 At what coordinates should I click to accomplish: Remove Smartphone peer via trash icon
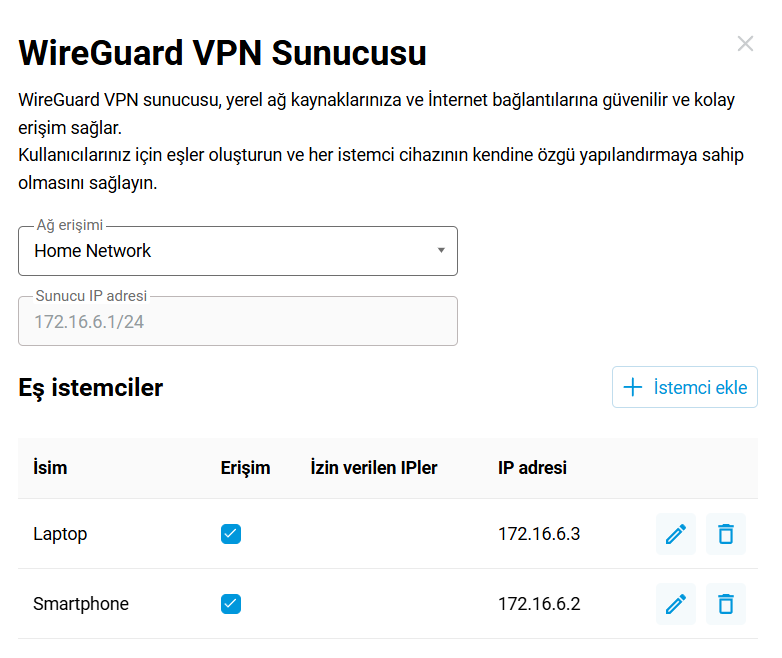coord(726,604)
